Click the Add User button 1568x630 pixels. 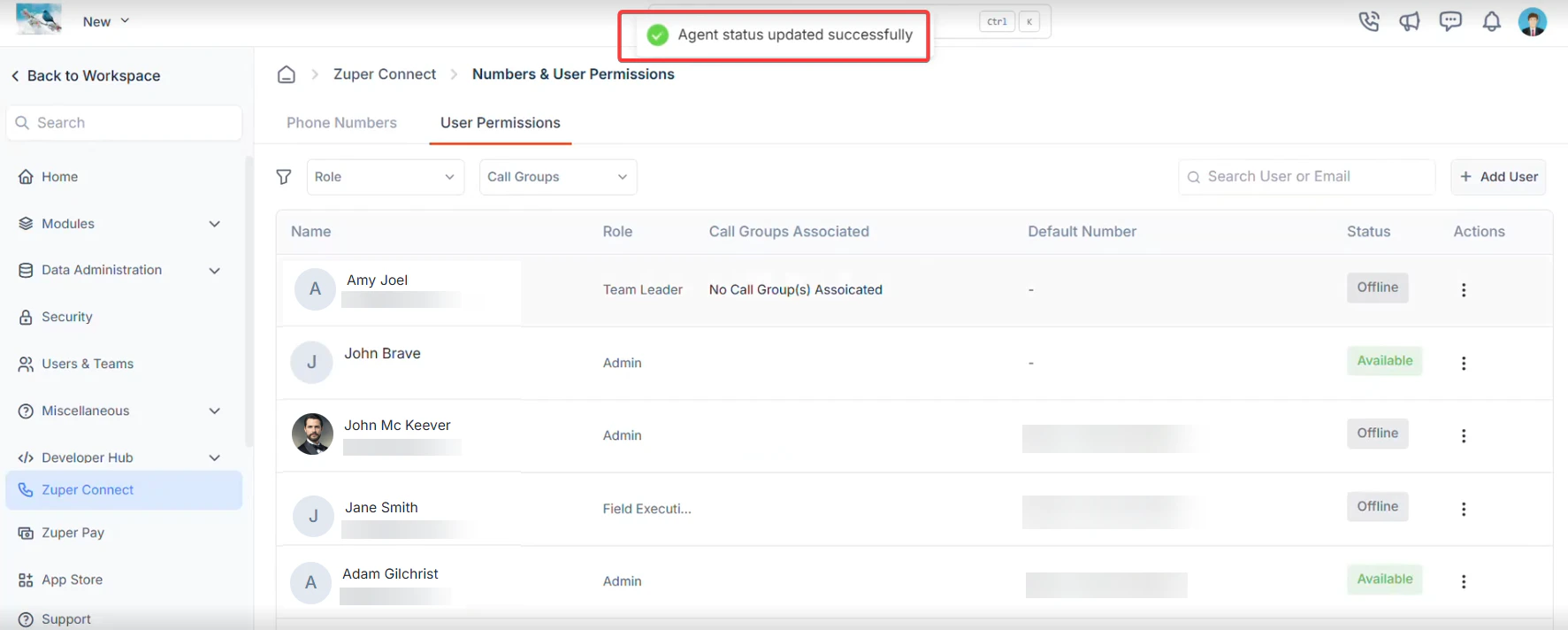1498,177
